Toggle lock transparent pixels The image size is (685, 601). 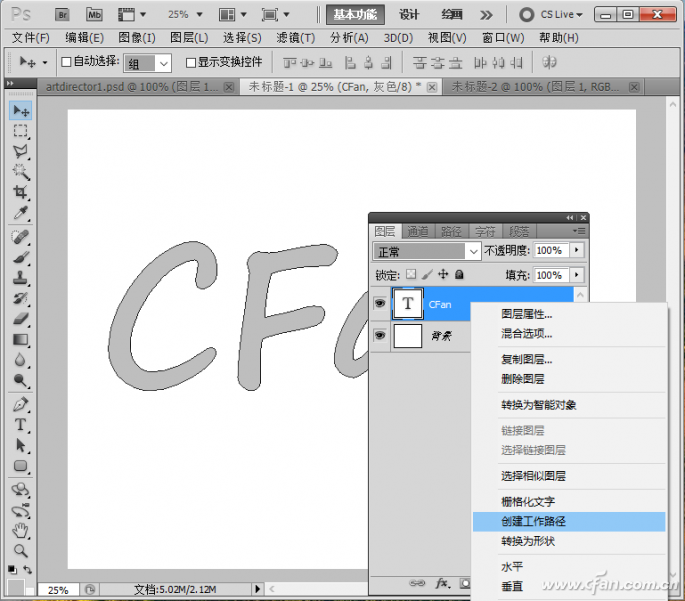point(411,274)
